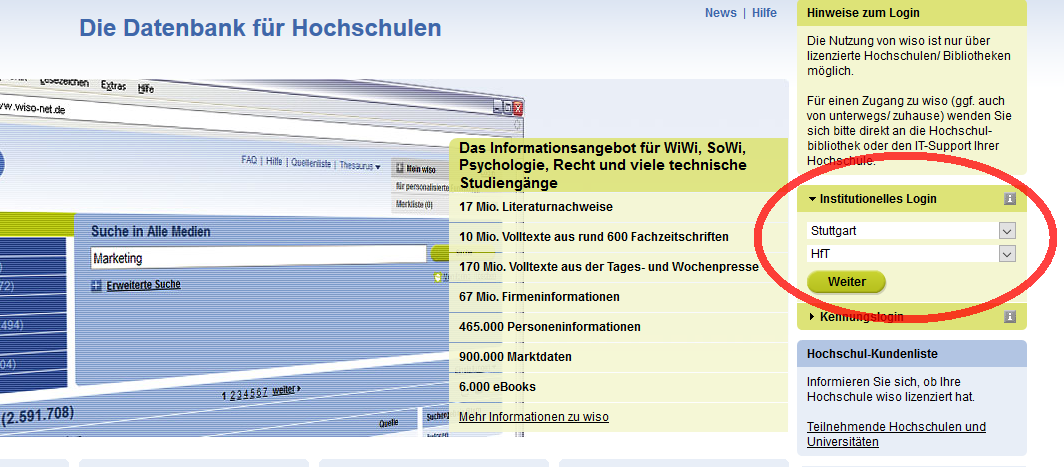
Task: Click Die Datenbank für Hochschulen title
Action: point(261,28)
